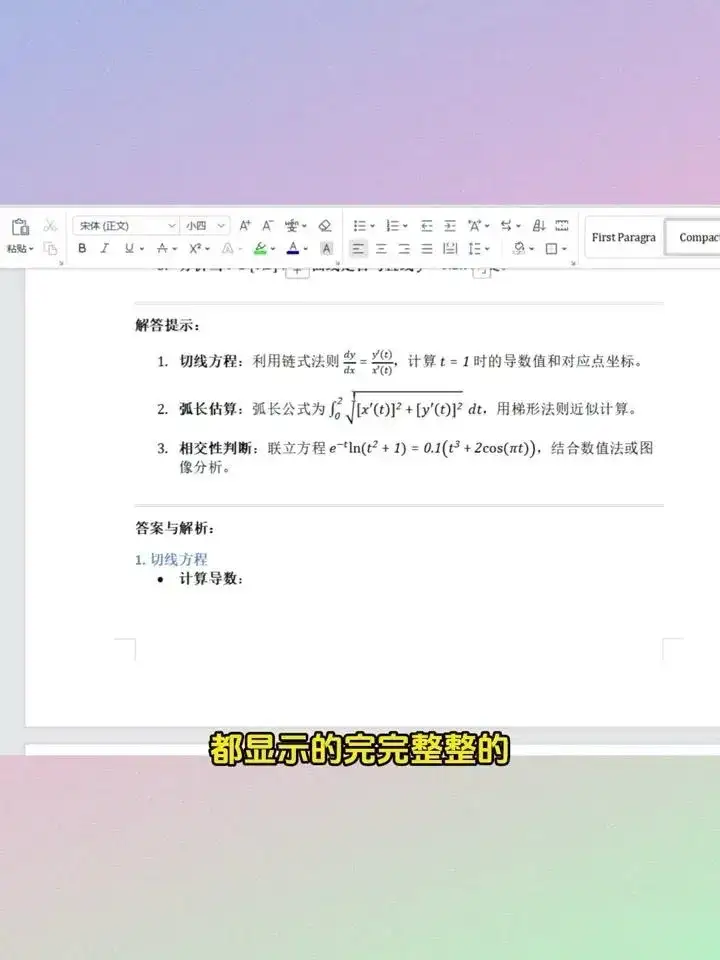Open highlight color dropdown arrow
Image resolution: width=720 pixels, height=960 pixels.
(x=273, y=249)
